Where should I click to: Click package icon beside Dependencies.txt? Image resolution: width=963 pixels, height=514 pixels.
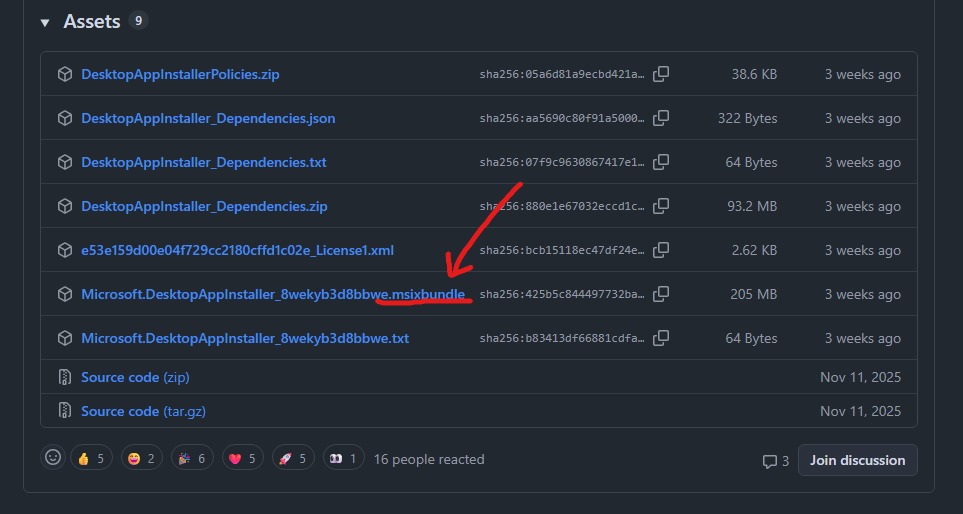pyautogui.click(x=64, y=162)
